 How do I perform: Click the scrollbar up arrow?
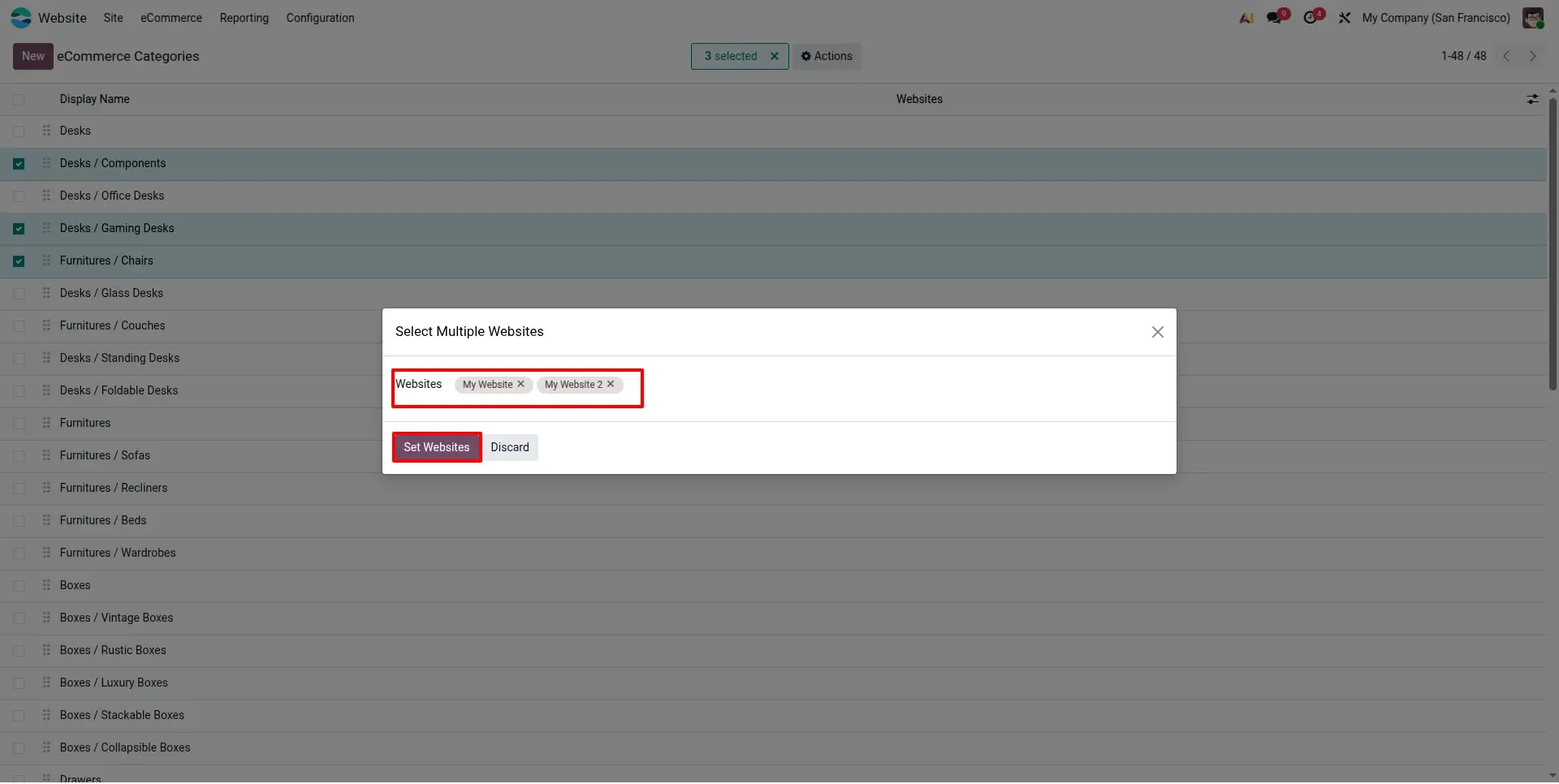(1553, 89)
